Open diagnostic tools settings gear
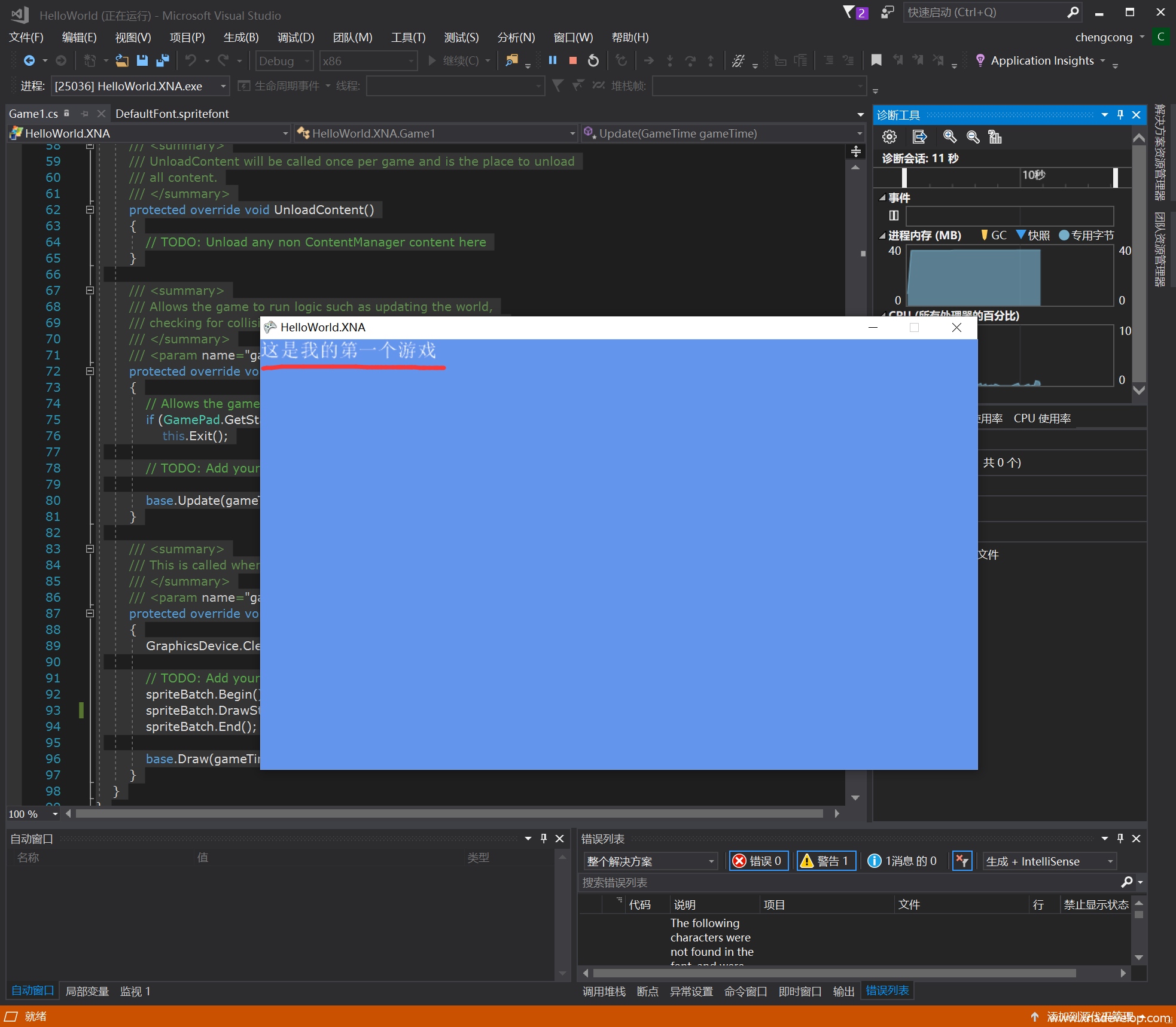This screenshot has width=1176, height=1027. pos(889,137)
